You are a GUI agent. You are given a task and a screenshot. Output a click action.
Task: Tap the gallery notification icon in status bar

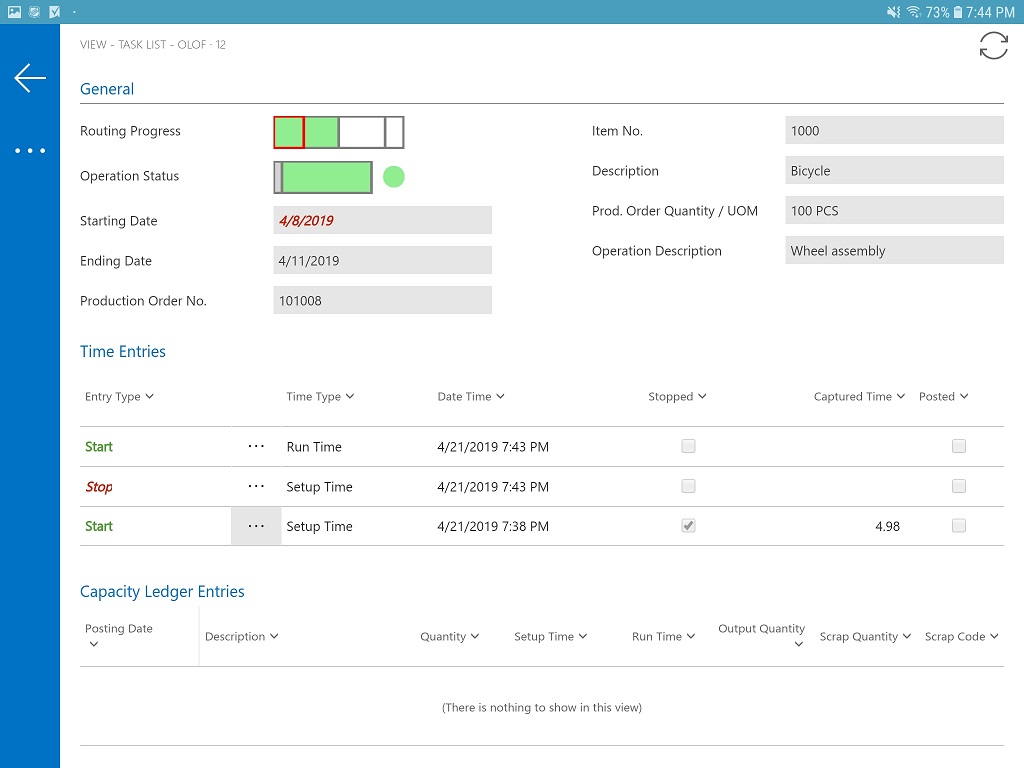(14, 12)
